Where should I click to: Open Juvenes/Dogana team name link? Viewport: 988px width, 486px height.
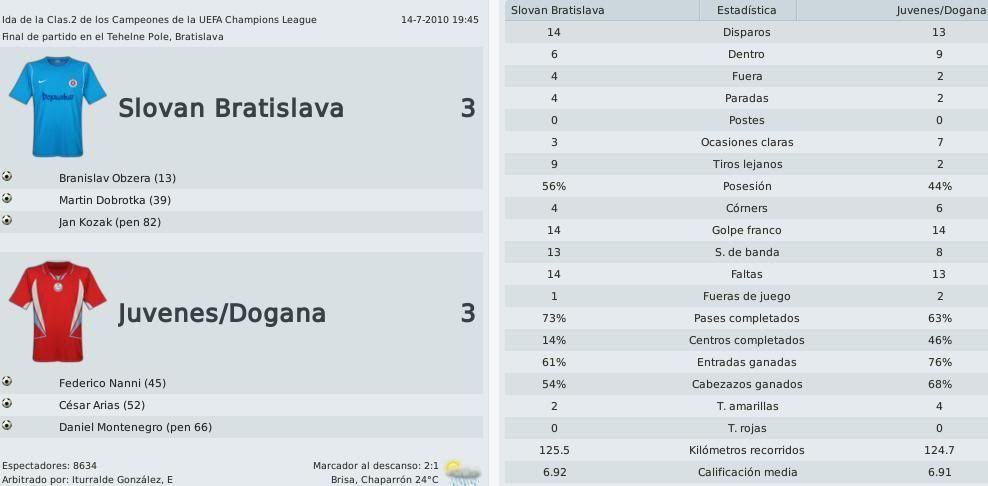[222, 313]
